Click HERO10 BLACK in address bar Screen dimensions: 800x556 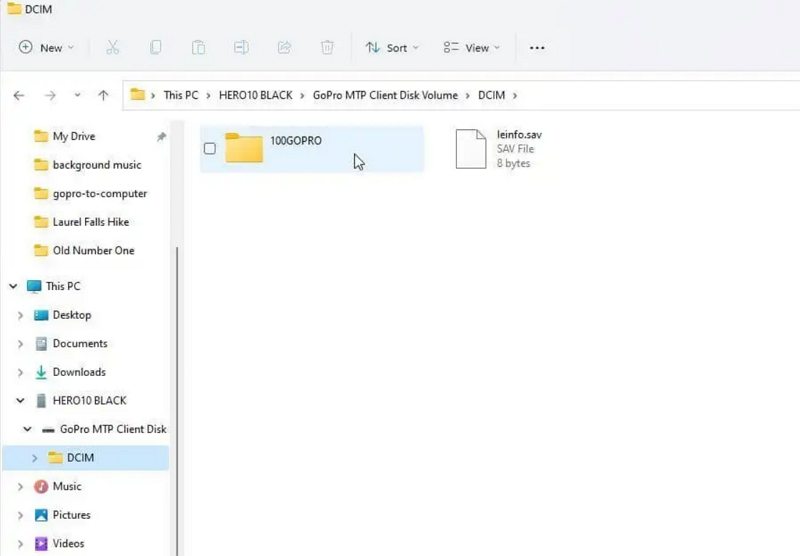[256, 95]
